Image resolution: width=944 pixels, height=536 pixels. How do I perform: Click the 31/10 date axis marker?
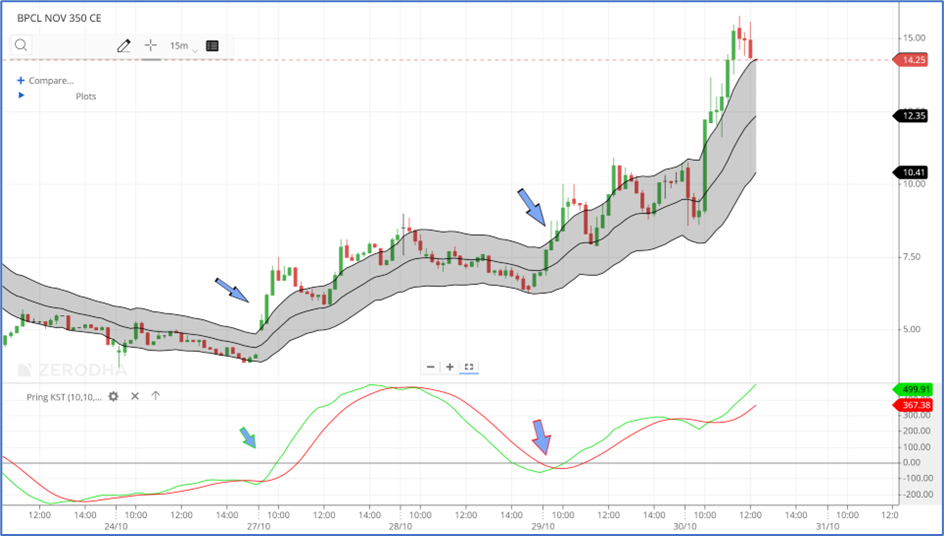pyautogui.click(x=827, y=526)
